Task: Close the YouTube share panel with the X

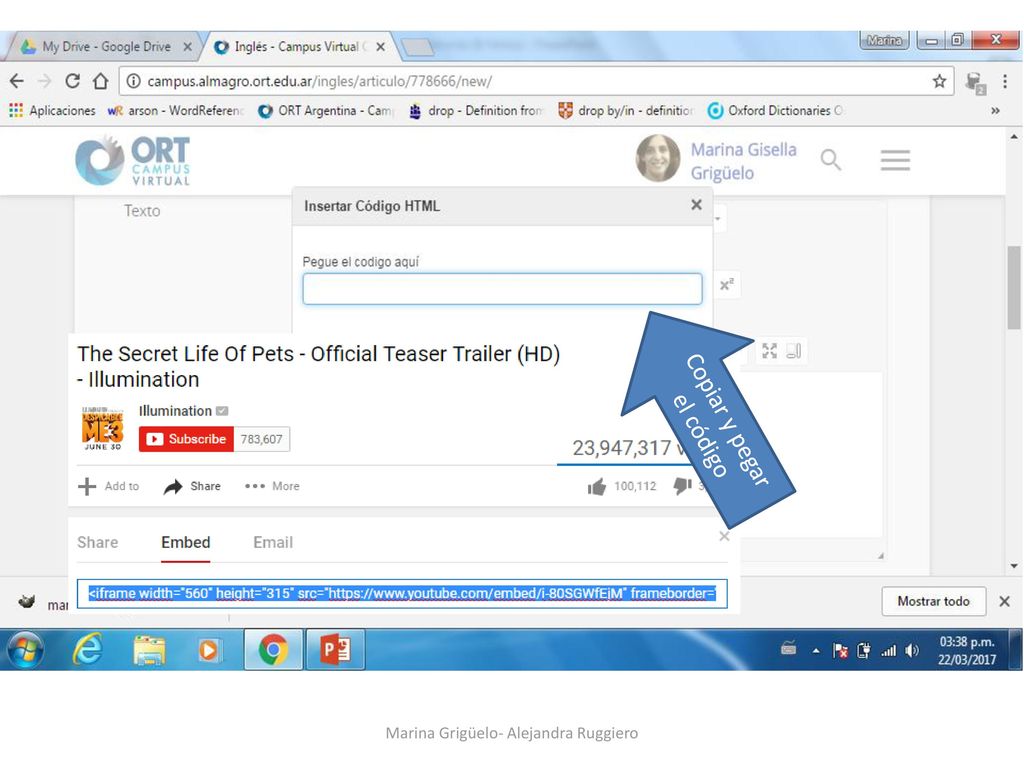Action: point(724,536)
